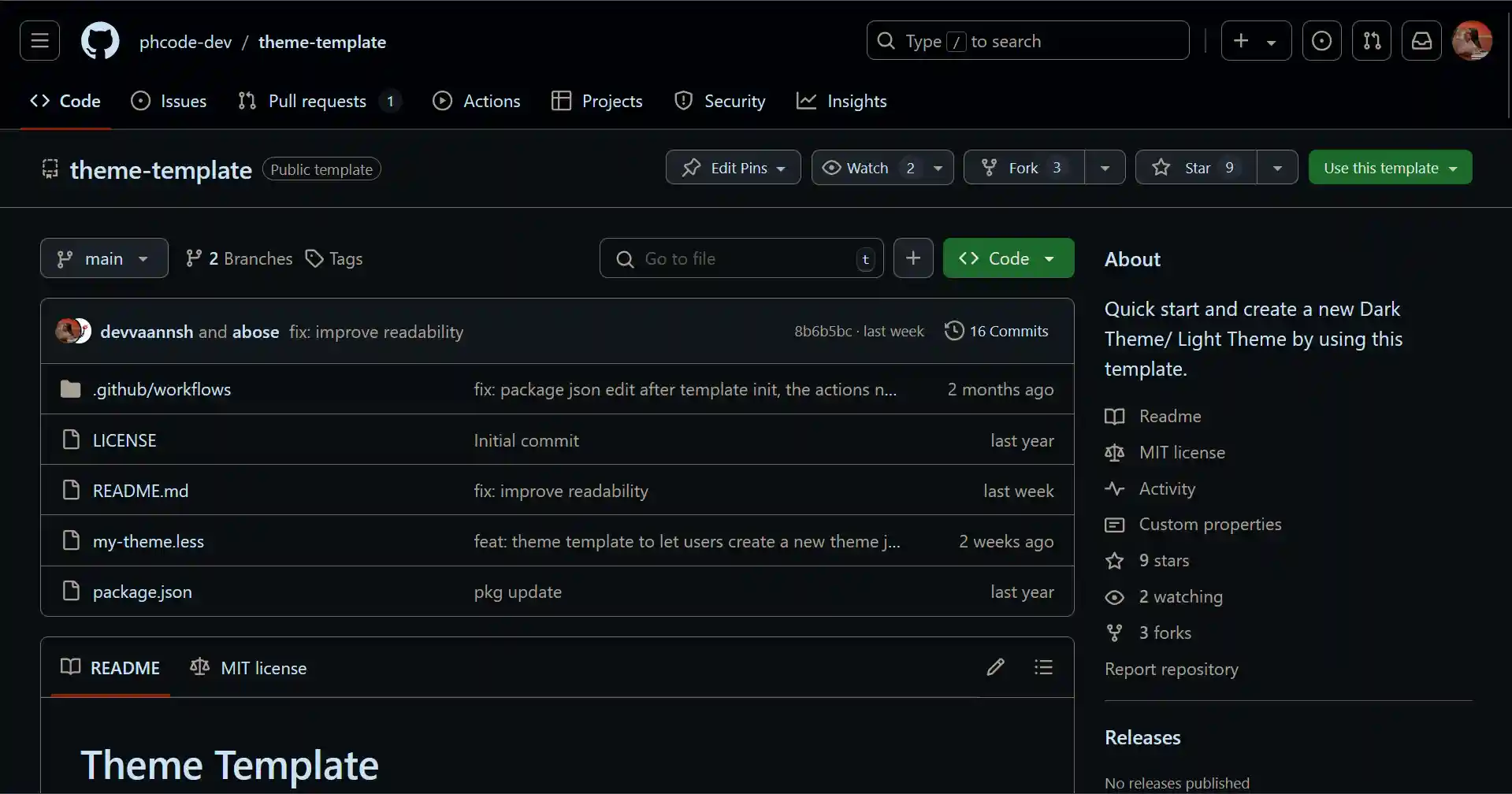1512x794 pixels.
Task: Open the Insights tab
Action: click(x=841, y=101)
